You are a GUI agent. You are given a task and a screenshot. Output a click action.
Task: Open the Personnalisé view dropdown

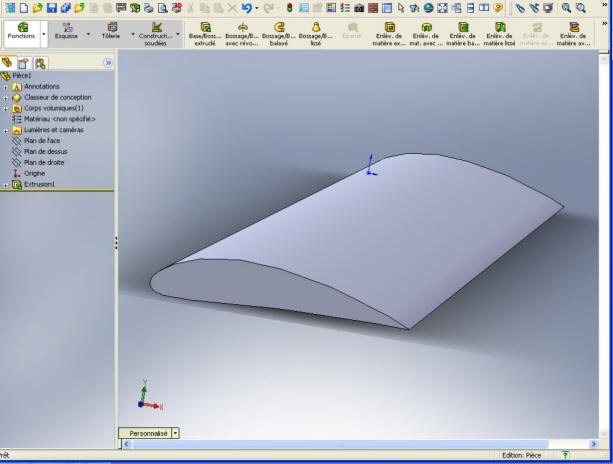pyautogui.click(x=176, y=433)
